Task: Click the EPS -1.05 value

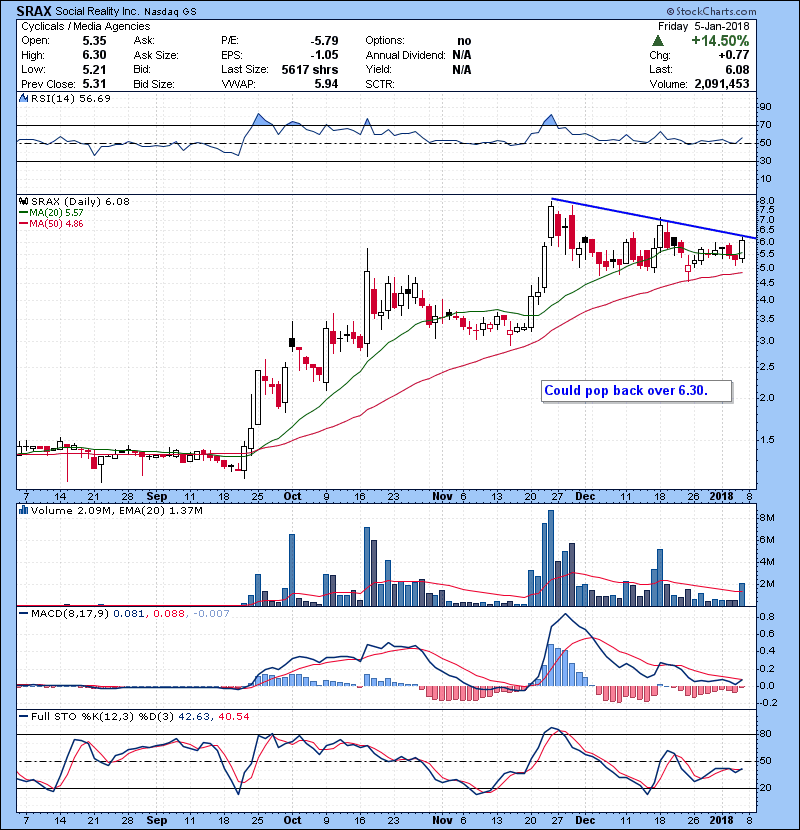Action: [324, 55]
